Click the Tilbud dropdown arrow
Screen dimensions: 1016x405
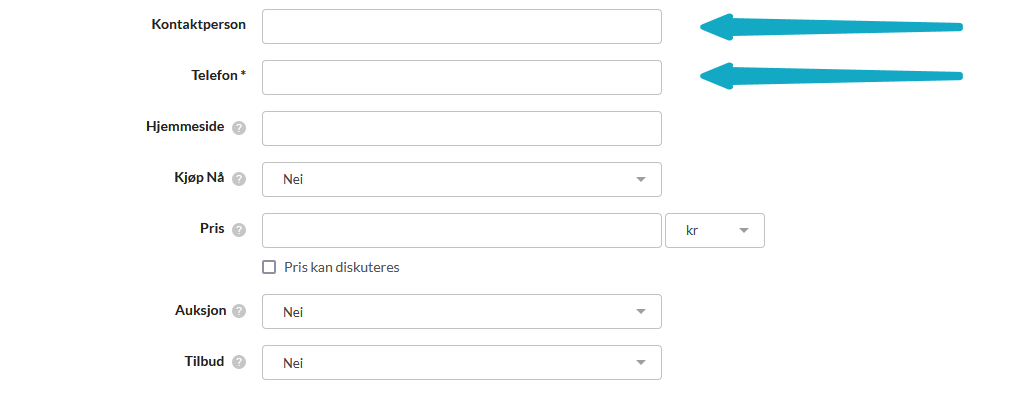click(x=641, y=363)
